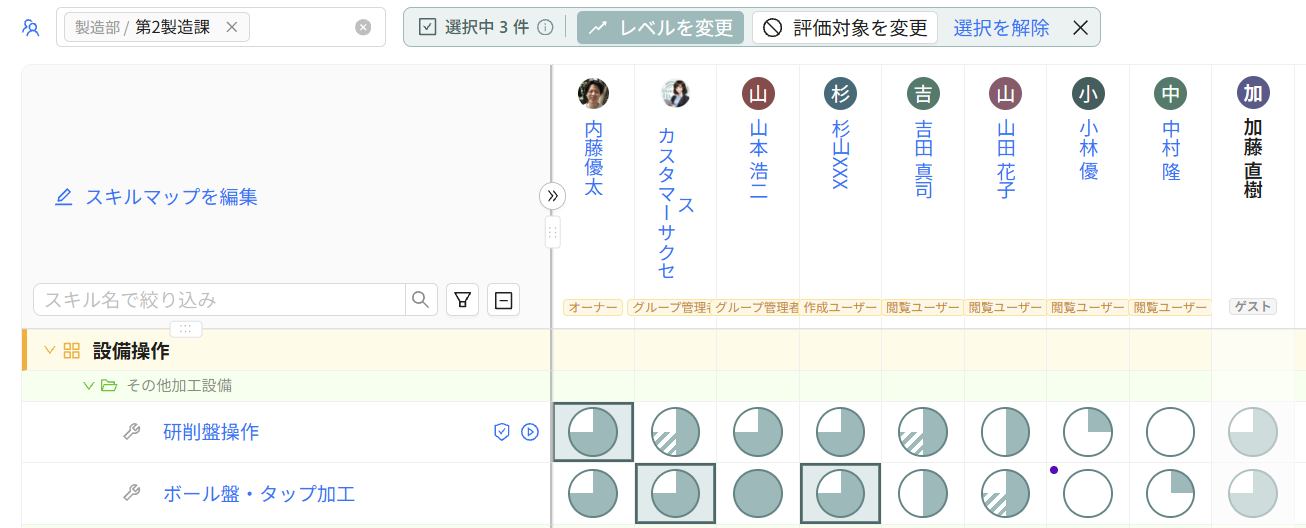
Task: Click 小林優's avatar
Action: coord(1088,94)
